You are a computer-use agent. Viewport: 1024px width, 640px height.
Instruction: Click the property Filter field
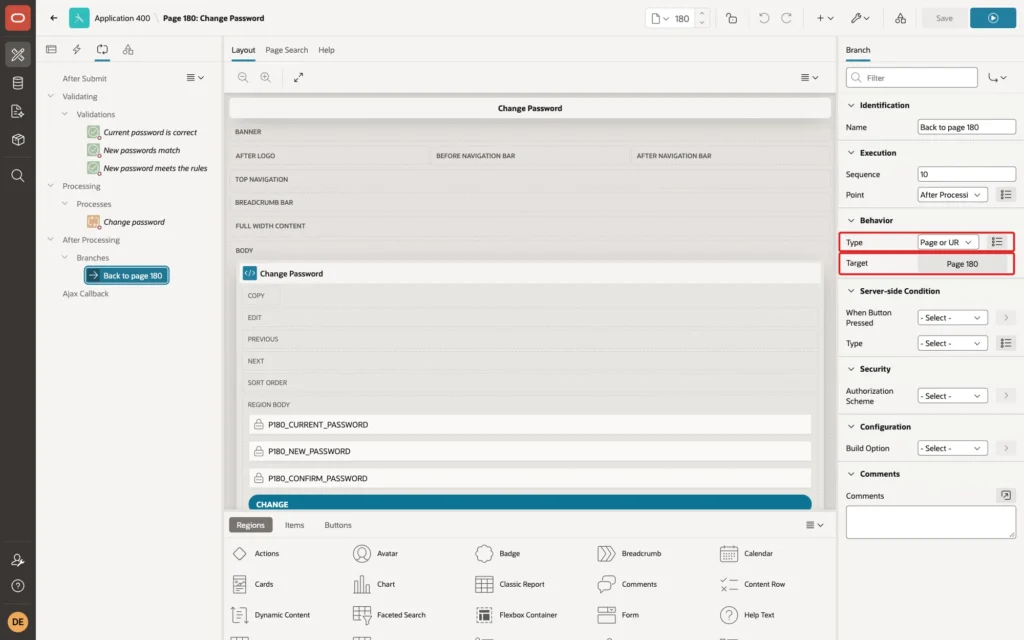click(912, 78)
